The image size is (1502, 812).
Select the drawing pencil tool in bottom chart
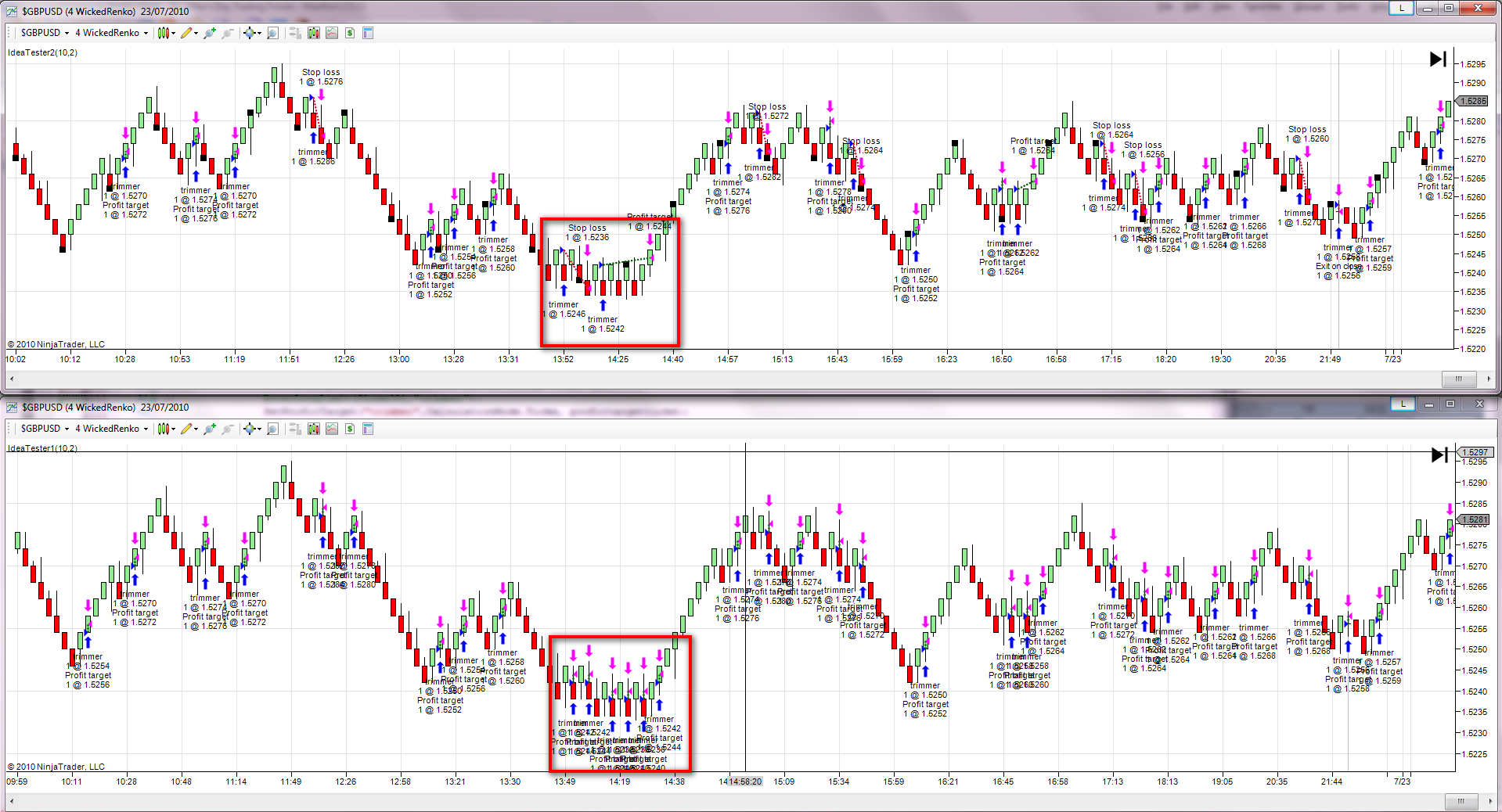[186, 429]
